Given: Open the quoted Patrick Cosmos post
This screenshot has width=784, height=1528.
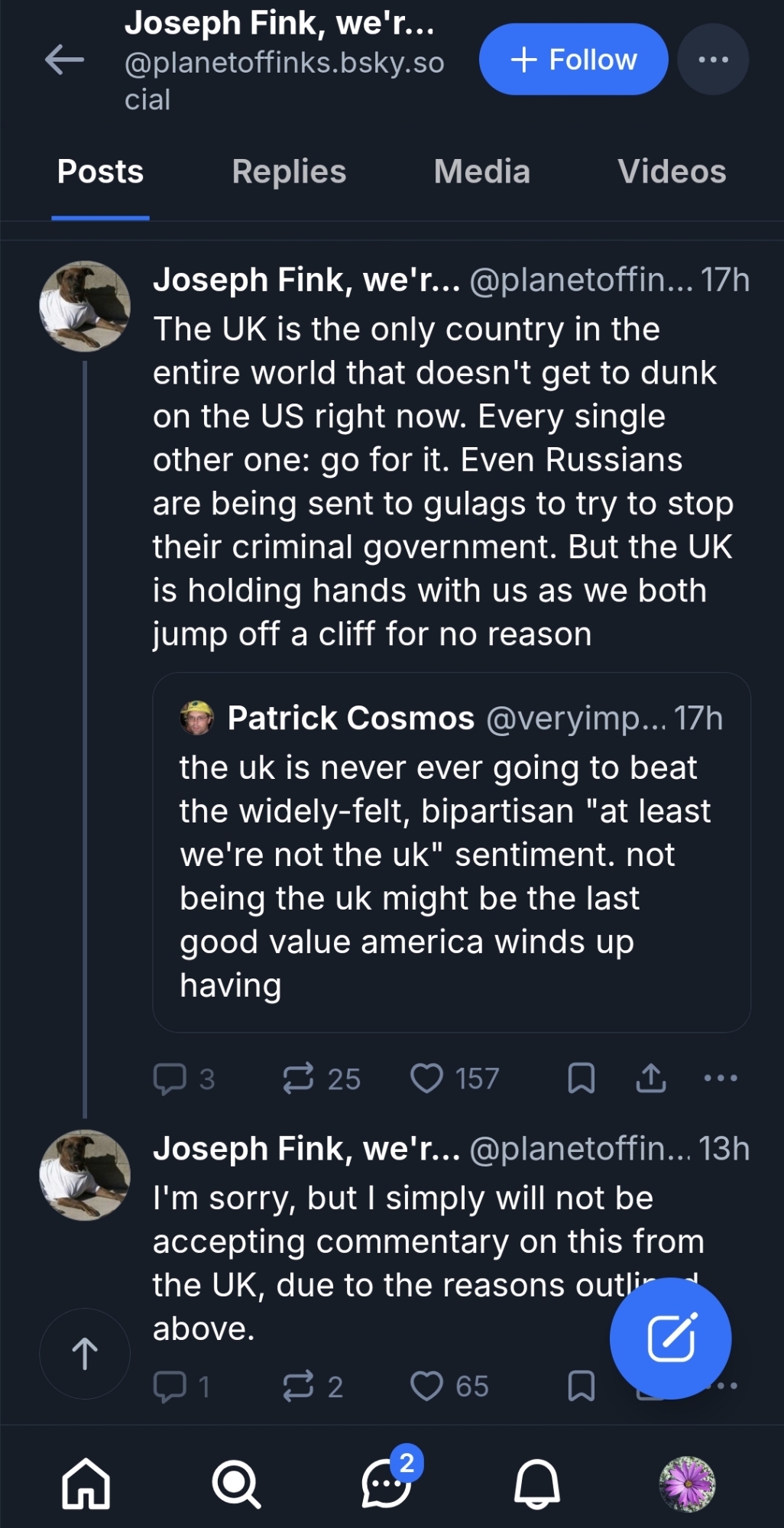Looking at the screenshot, I should [451, 852].
